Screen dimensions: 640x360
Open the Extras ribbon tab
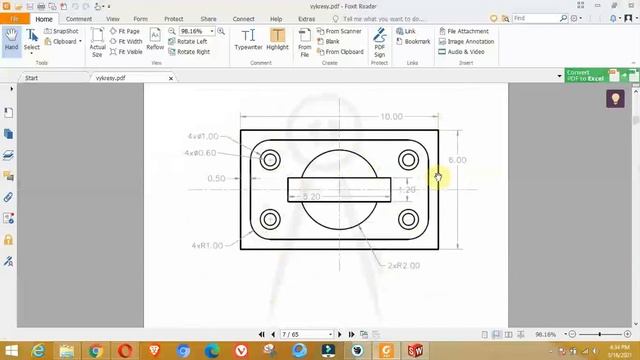pyautogui.click(x=306, y=19)
